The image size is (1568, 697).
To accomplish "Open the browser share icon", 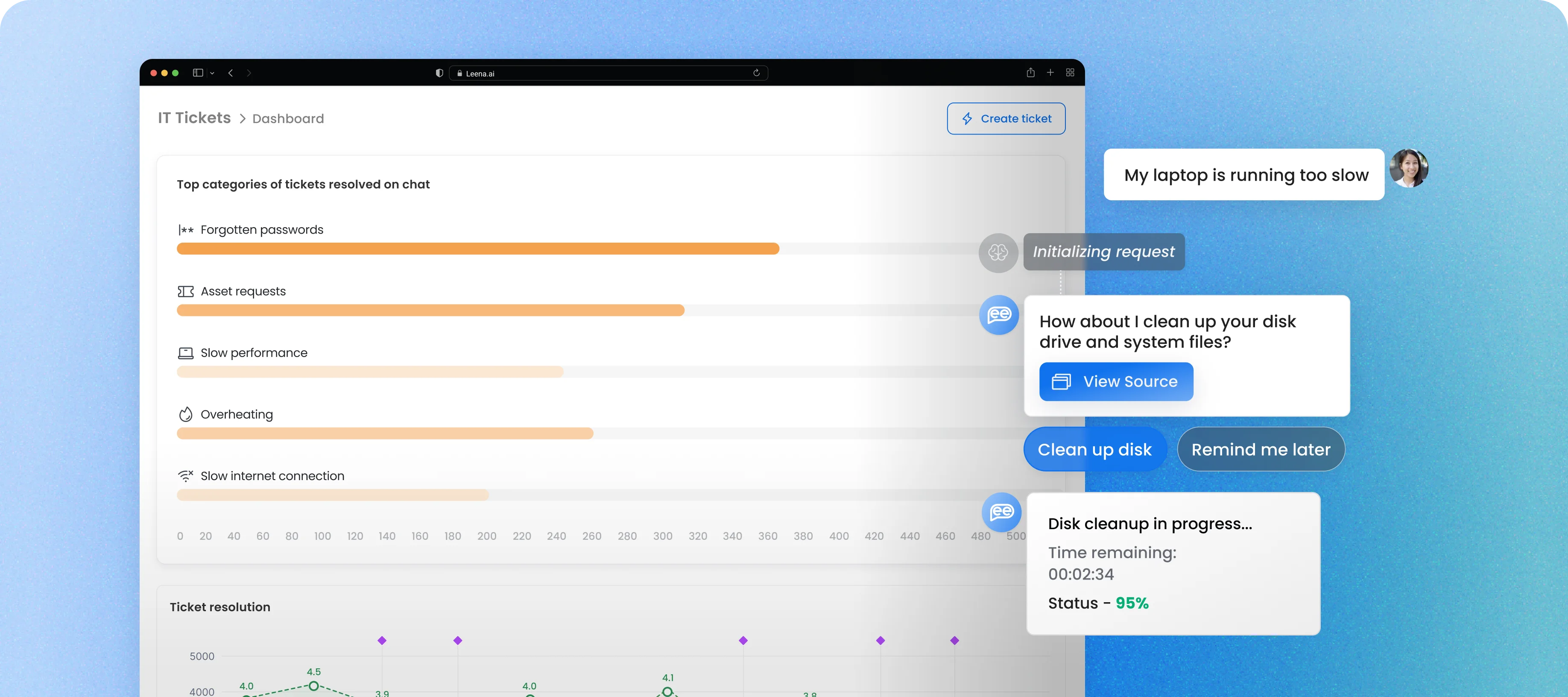I will 1030,73.
